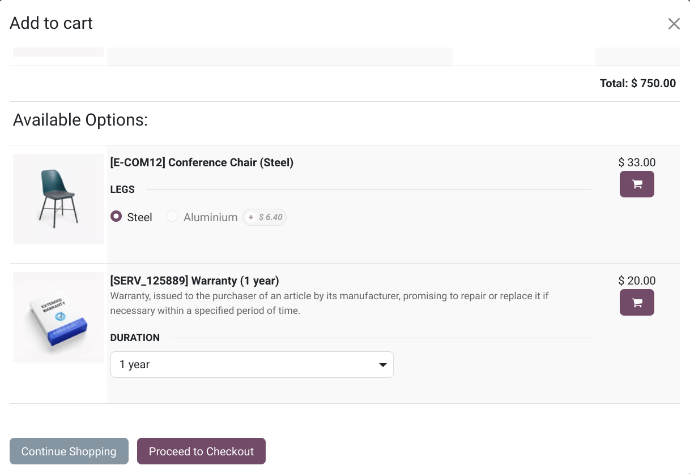Click the Warranty (1 year) product title
The height and width of the screenshot is (474, 690).
(194, 281)
